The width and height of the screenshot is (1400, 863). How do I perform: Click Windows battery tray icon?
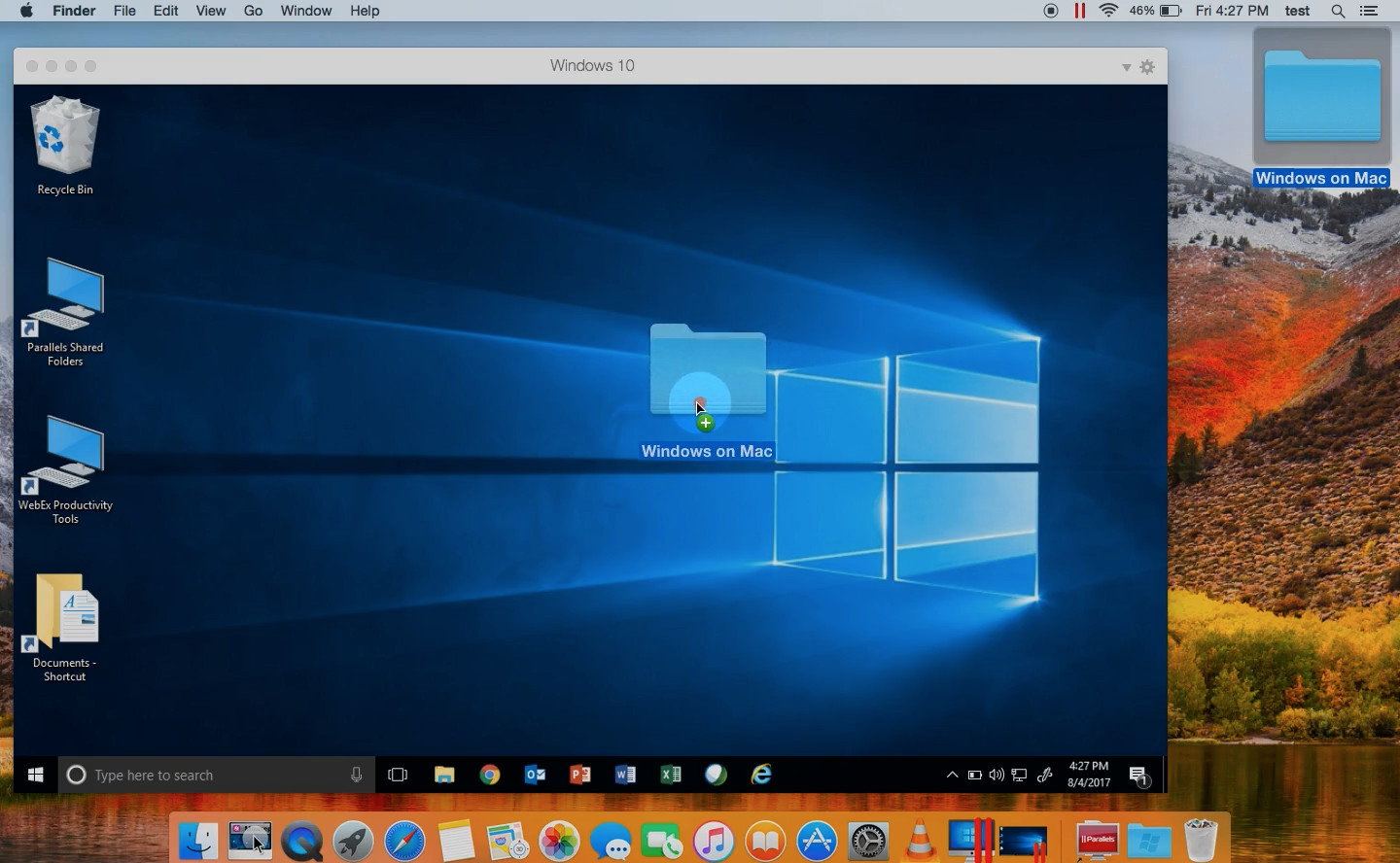coord(974,775)
